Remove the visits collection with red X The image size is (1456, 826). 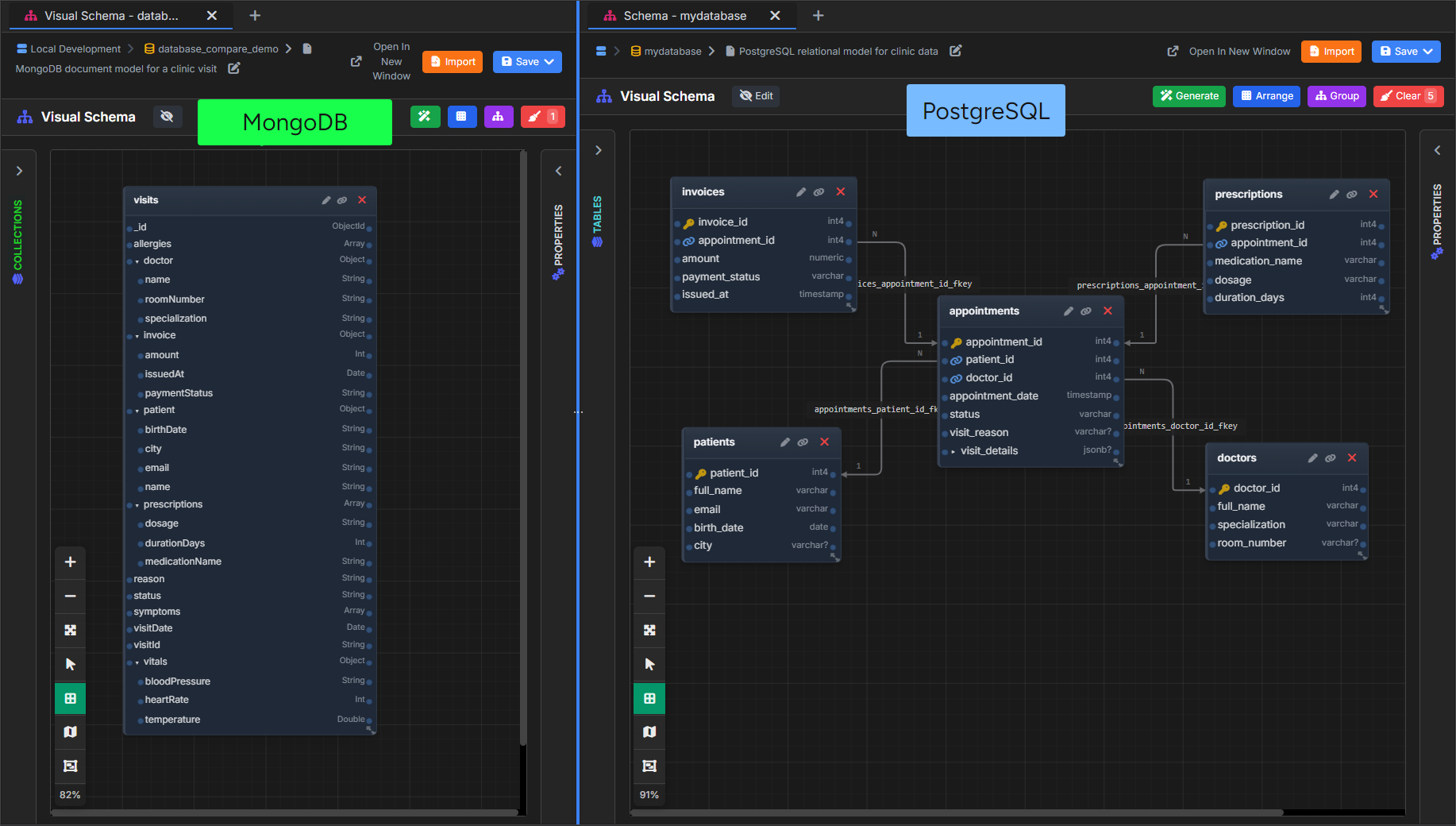362,200
